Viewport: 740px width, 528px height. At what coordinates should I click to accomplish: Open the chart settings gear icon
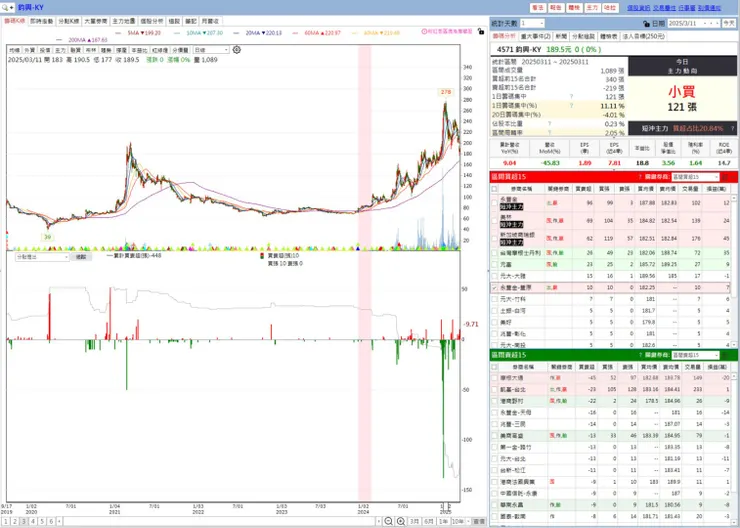coord(237,50)
